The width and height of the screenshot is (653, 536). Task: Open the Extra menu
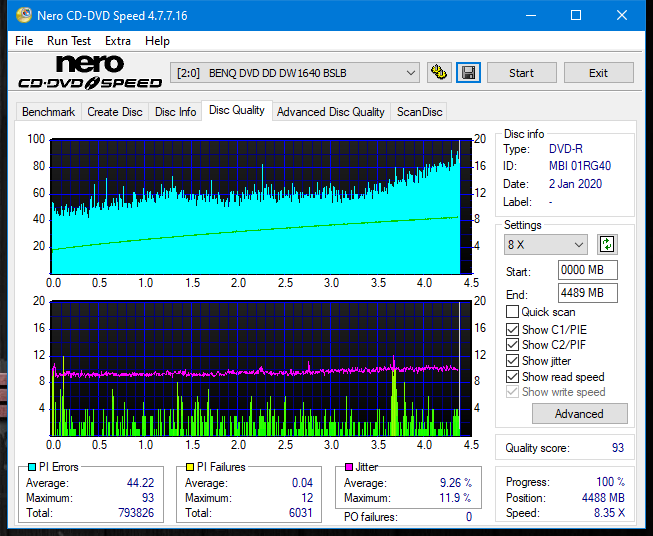[118, 41]
